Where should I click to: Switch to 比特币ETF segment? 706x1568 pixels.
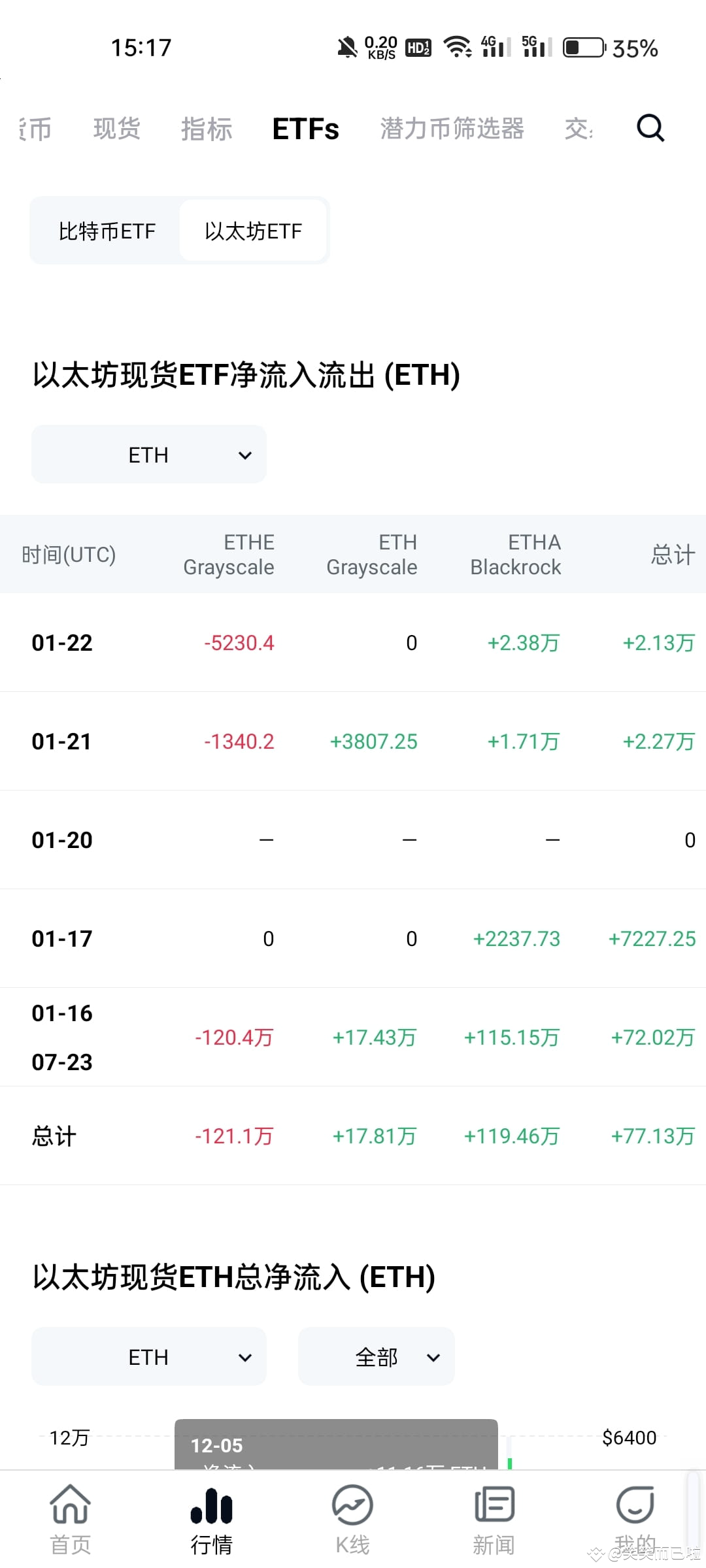tap(107, 231)
